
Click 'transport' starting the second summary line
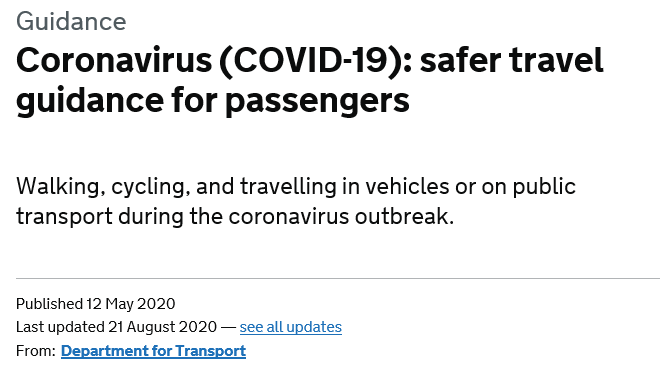coord(64,218)
